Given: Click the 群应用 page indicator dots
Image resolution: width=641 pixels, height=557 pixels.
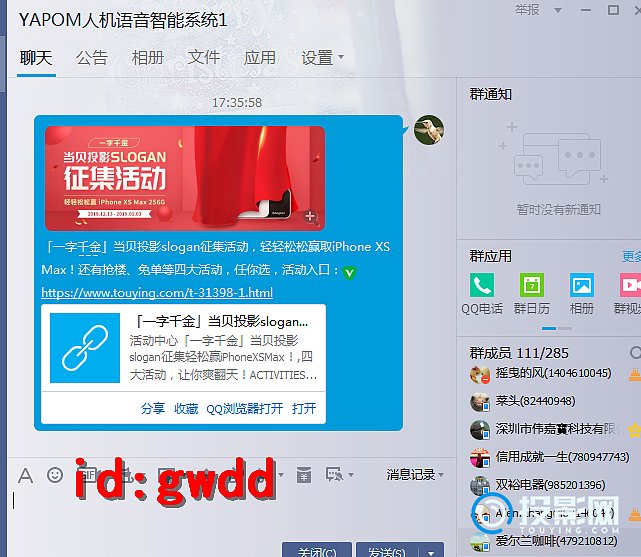Looking at the screenshot, I should [x=557, y=328].
